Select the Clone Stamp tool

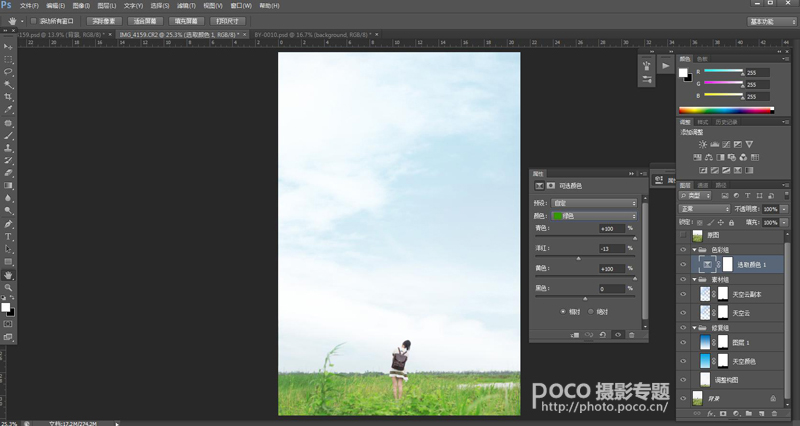[8, 148]
